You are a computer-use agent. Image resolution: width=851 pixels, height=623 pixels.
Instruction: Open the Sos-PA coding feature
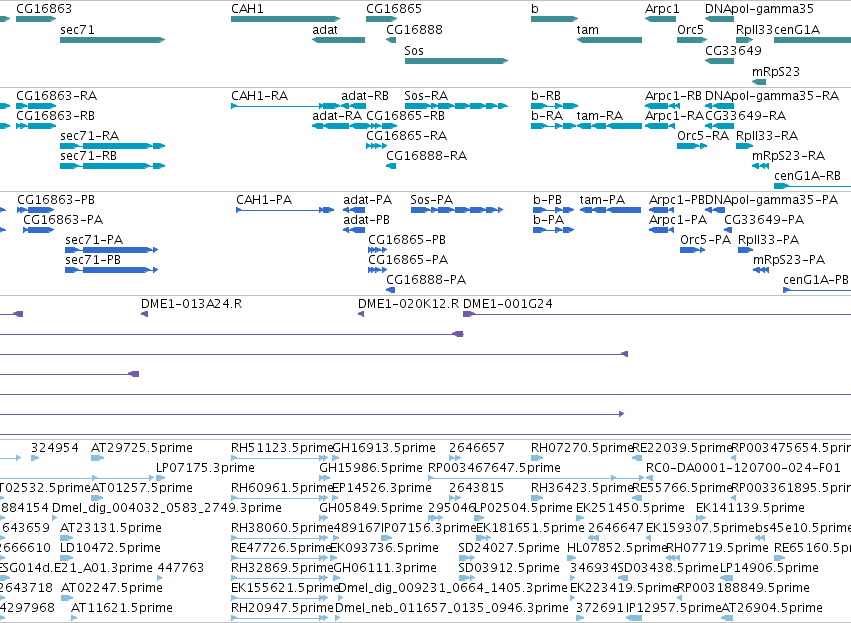456,210
